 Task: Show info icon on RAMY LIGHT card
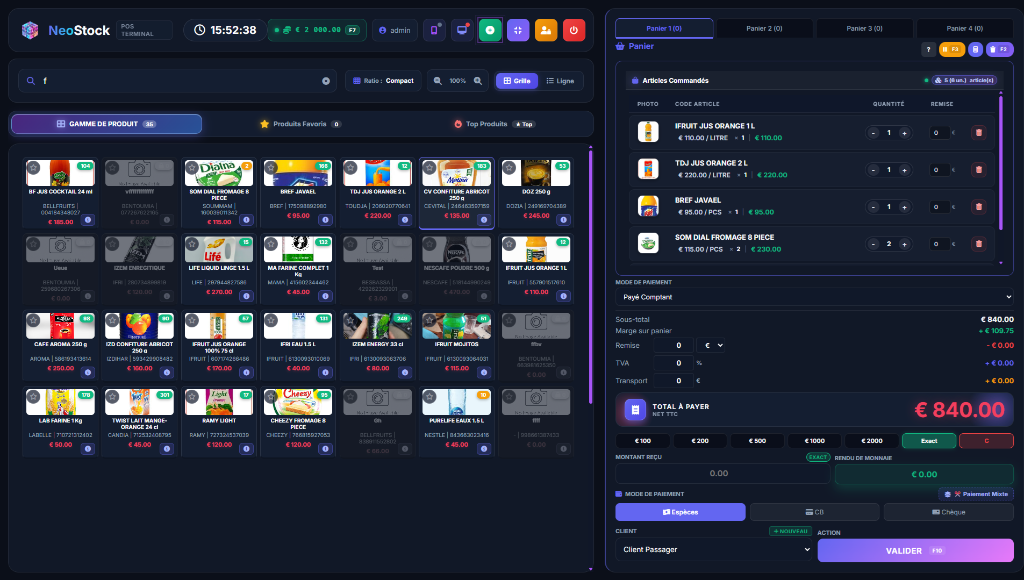(246, 449)
